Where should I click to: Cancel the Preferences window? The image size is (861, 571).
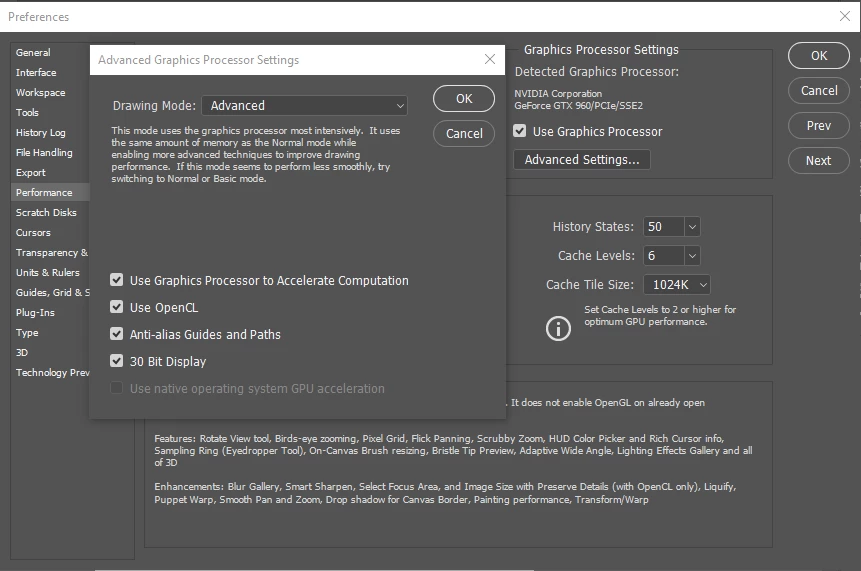[x=819, y=91]
